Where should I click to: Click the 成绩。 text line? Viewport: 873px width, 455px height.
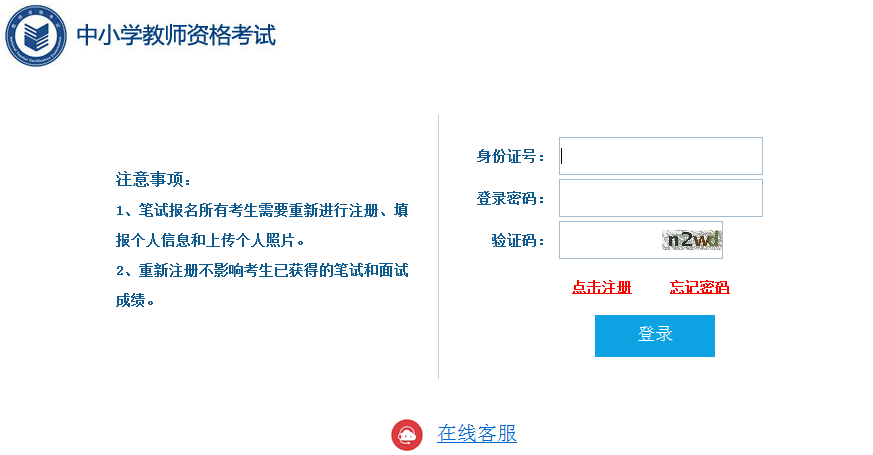(135, 301)
